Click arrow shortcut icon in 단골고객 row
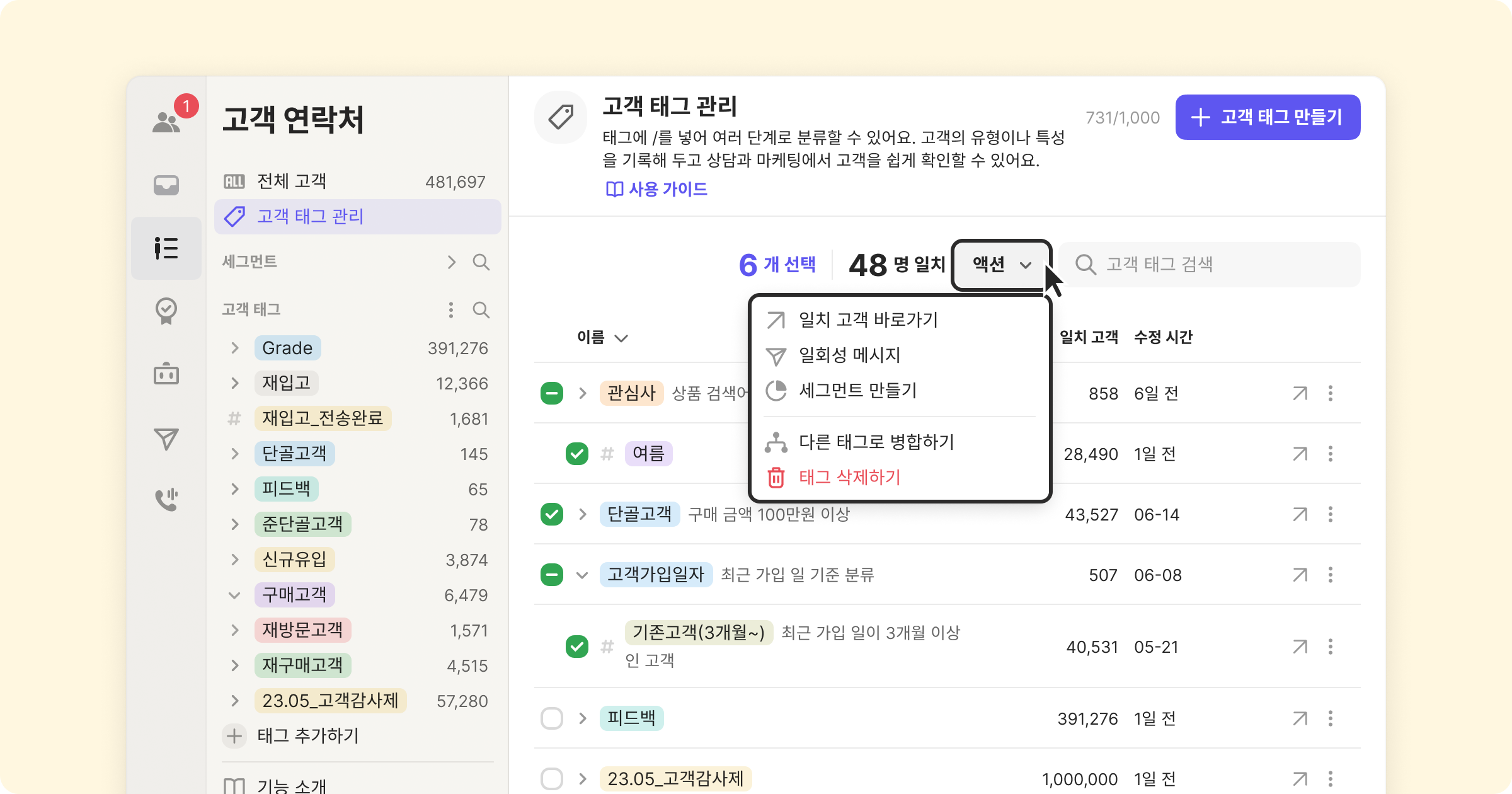 (x=1300, y=514)
